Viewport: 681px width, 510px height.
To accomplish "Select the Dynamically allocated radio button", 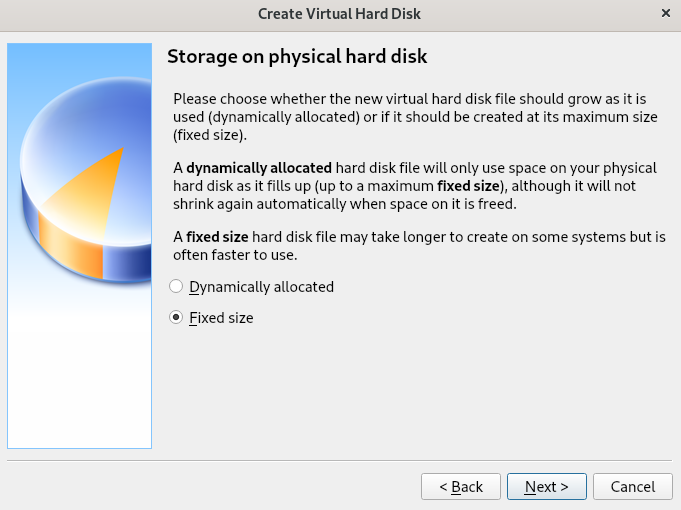I will 176,287.
